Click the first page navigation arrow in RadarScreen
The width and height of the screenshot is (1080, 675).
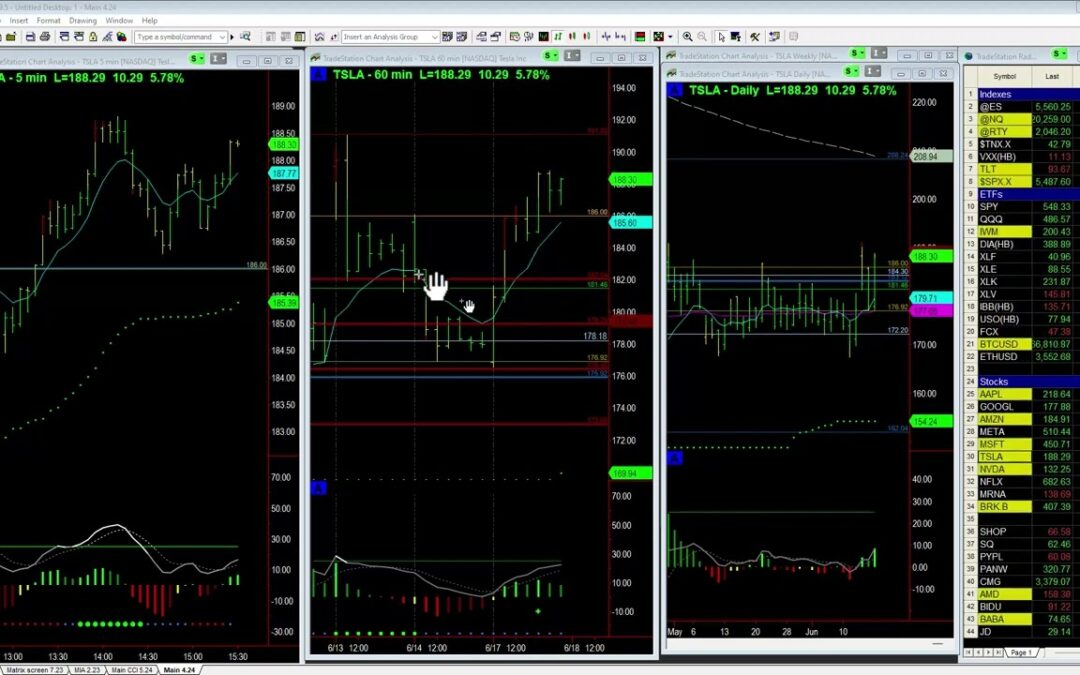tap(969, 652)
